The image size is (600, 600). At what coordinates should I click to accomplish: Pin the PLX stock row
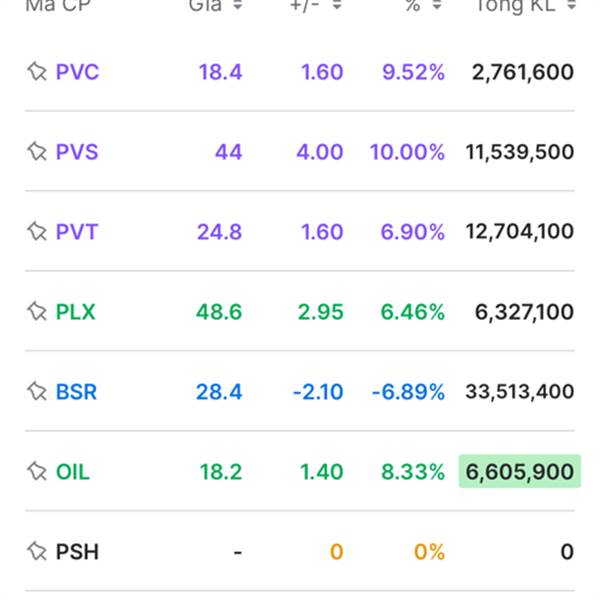36,312
